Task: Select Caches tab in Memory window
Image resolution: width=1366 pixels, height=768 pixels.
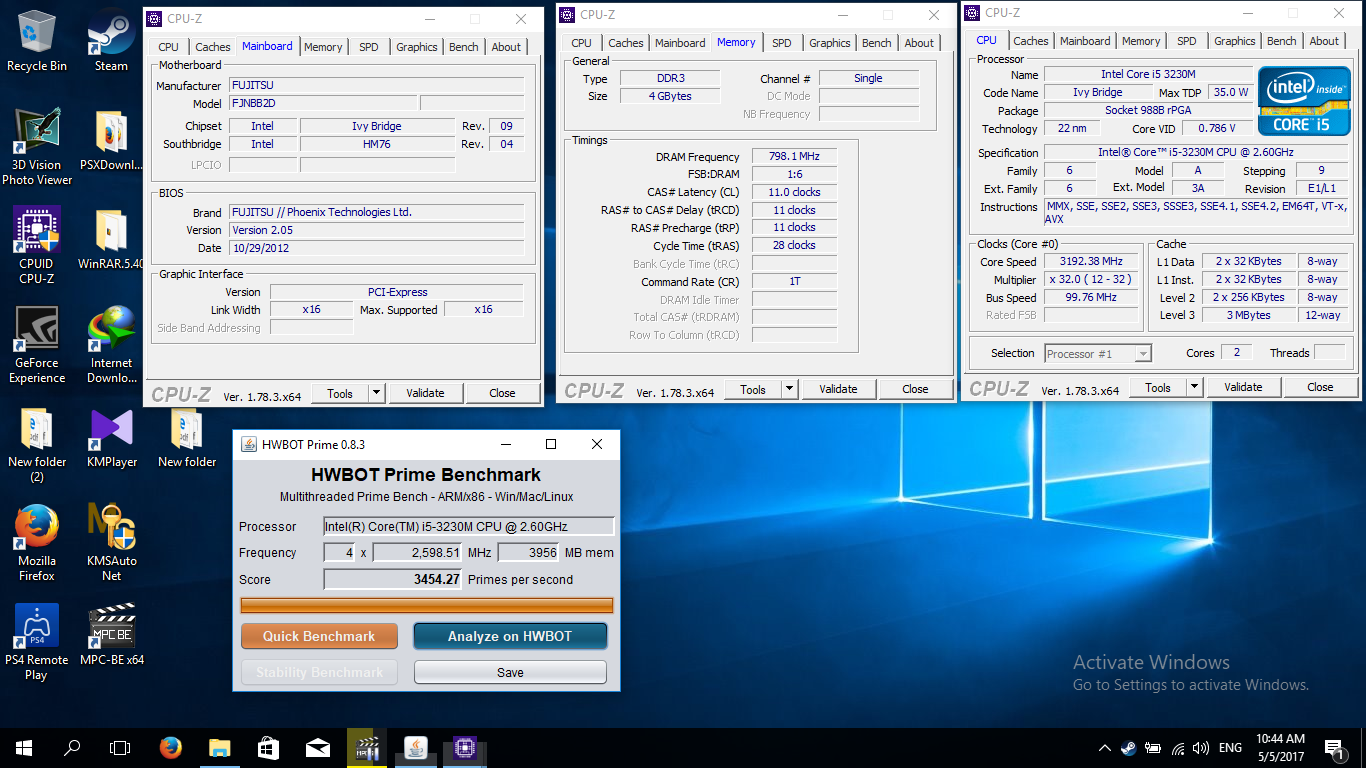Action: [x=626, y=43]
